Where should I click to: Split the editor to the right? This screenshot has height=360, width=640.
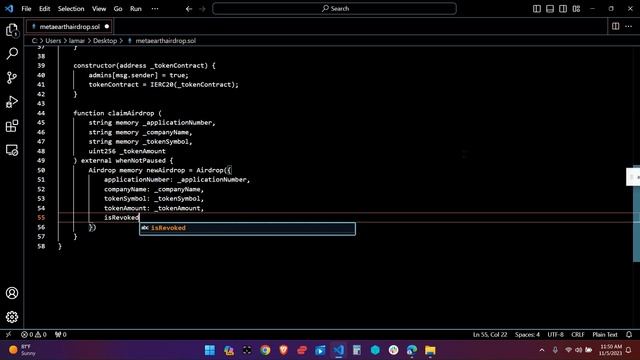point(616,27)
